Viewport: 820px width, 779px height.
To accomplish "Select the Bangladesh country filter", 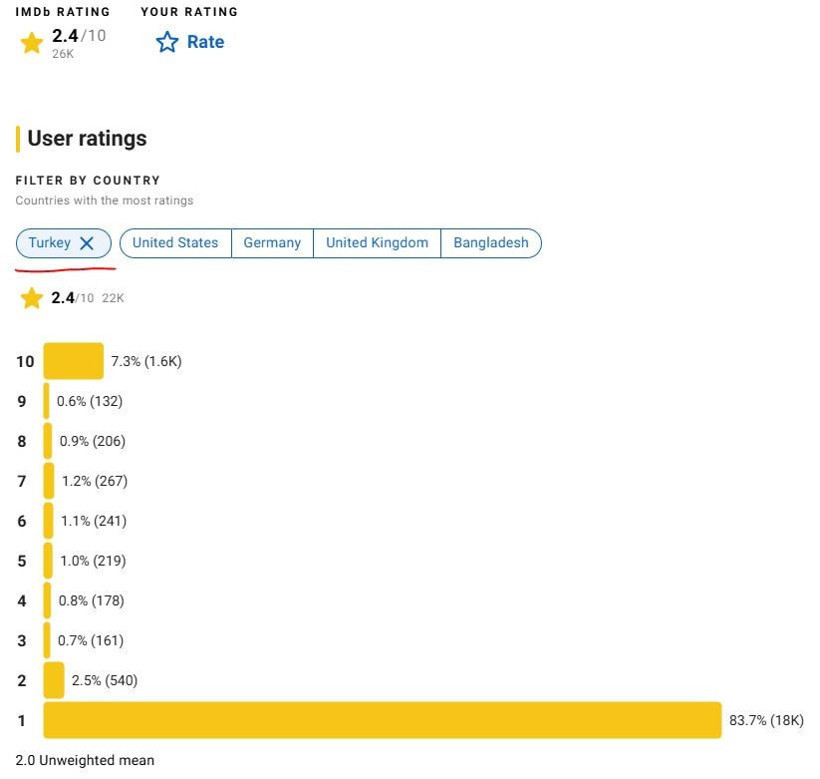I will coord(491,243).
